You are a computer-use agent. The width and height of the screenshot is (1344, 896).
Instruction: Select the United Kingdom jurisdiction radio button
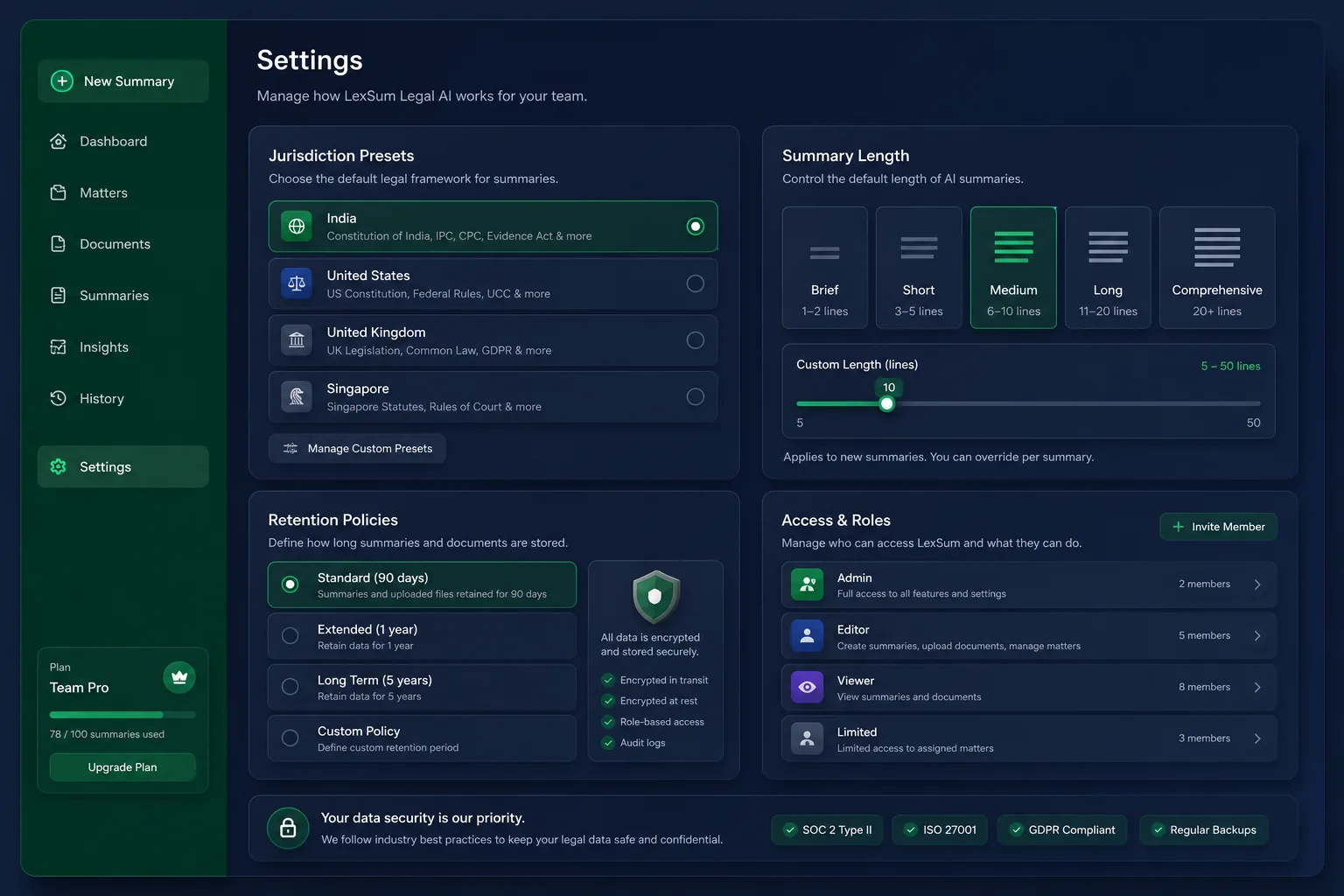point(696,340)
